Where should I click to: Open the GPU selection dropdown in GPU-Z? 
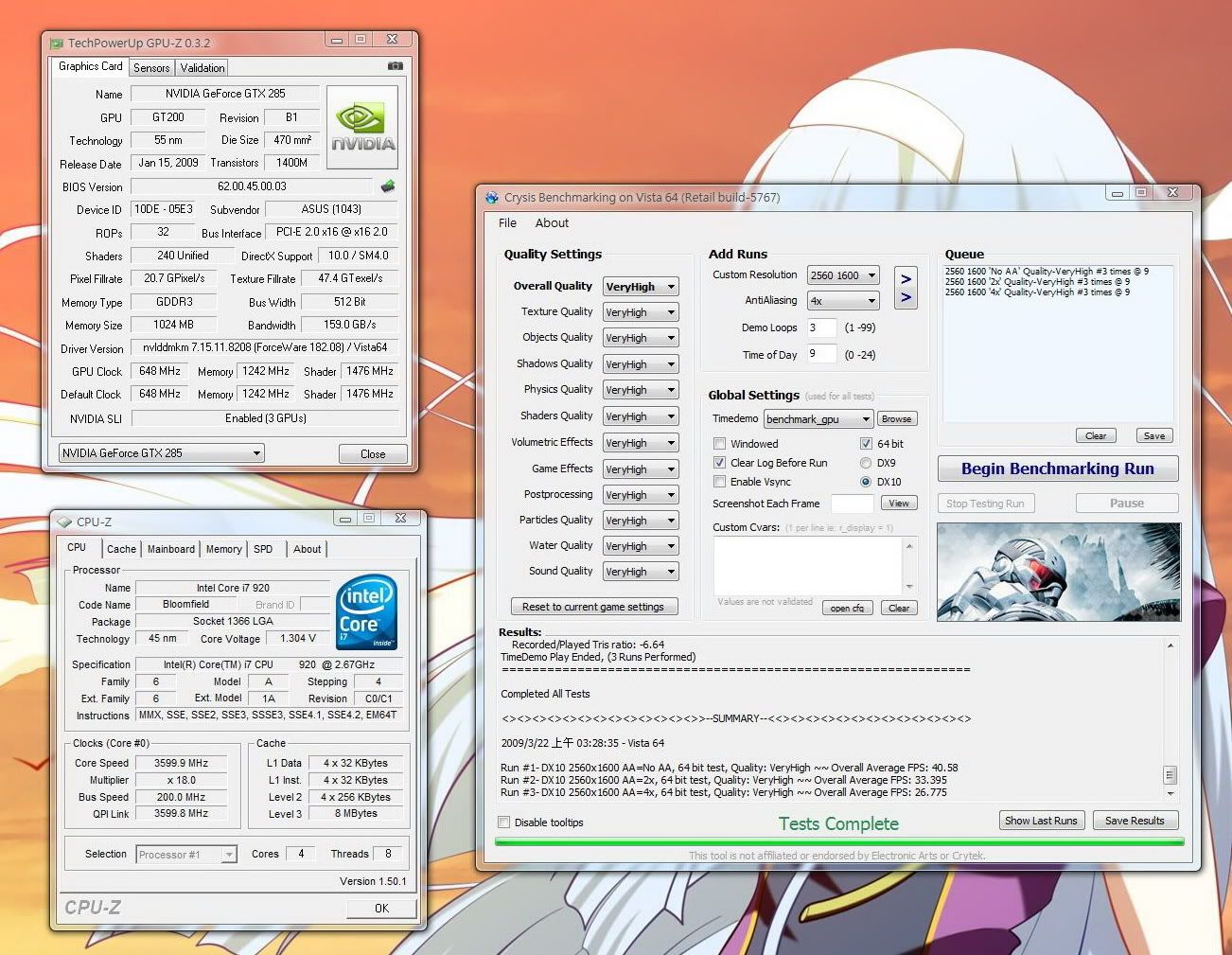[161, 453]
